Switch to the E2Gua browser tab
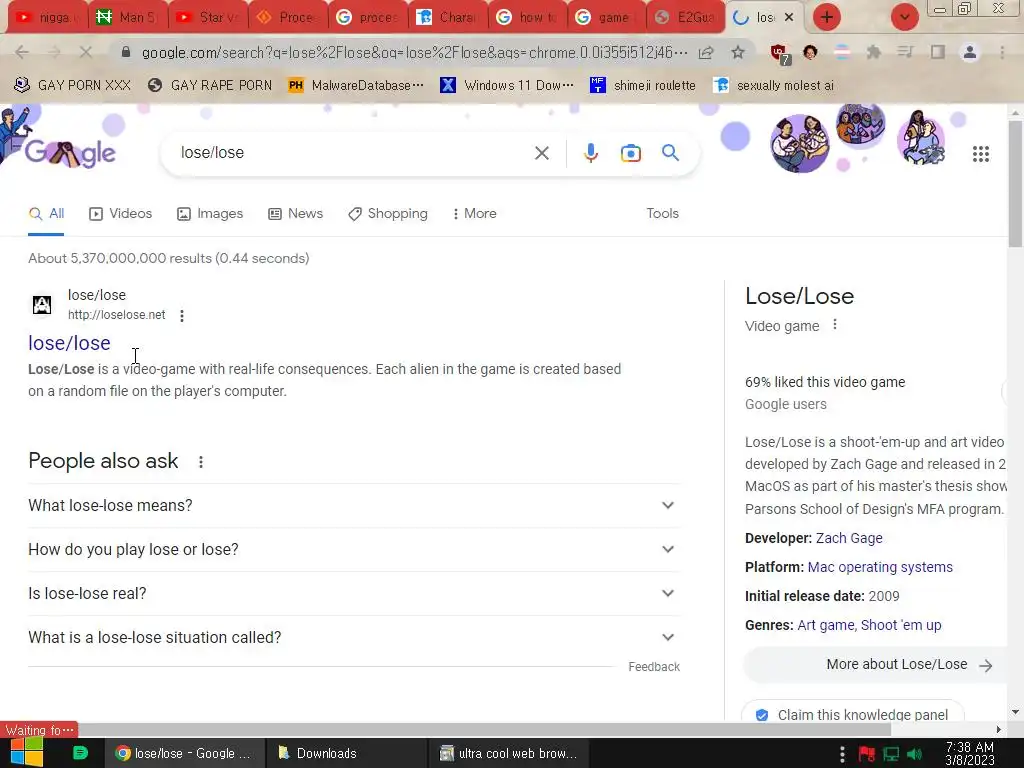1024x768 pixels. click(x=686, y=17)
